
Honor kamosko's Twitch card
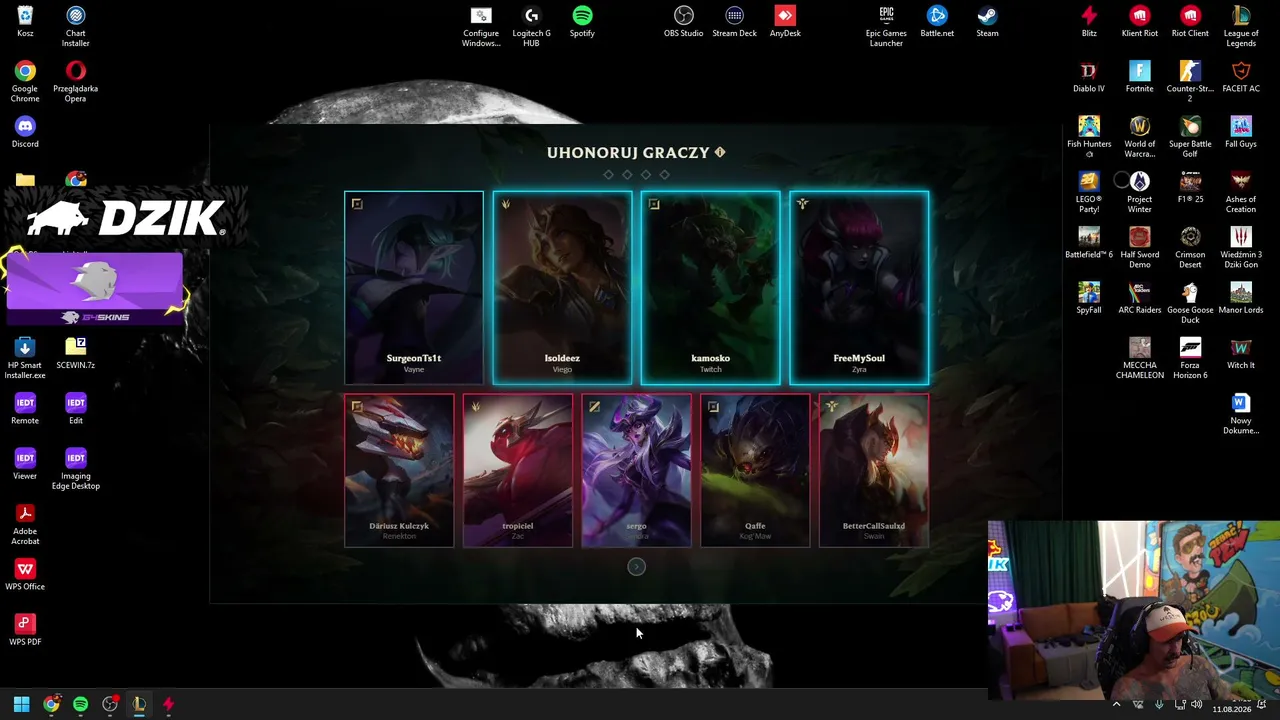710,288
